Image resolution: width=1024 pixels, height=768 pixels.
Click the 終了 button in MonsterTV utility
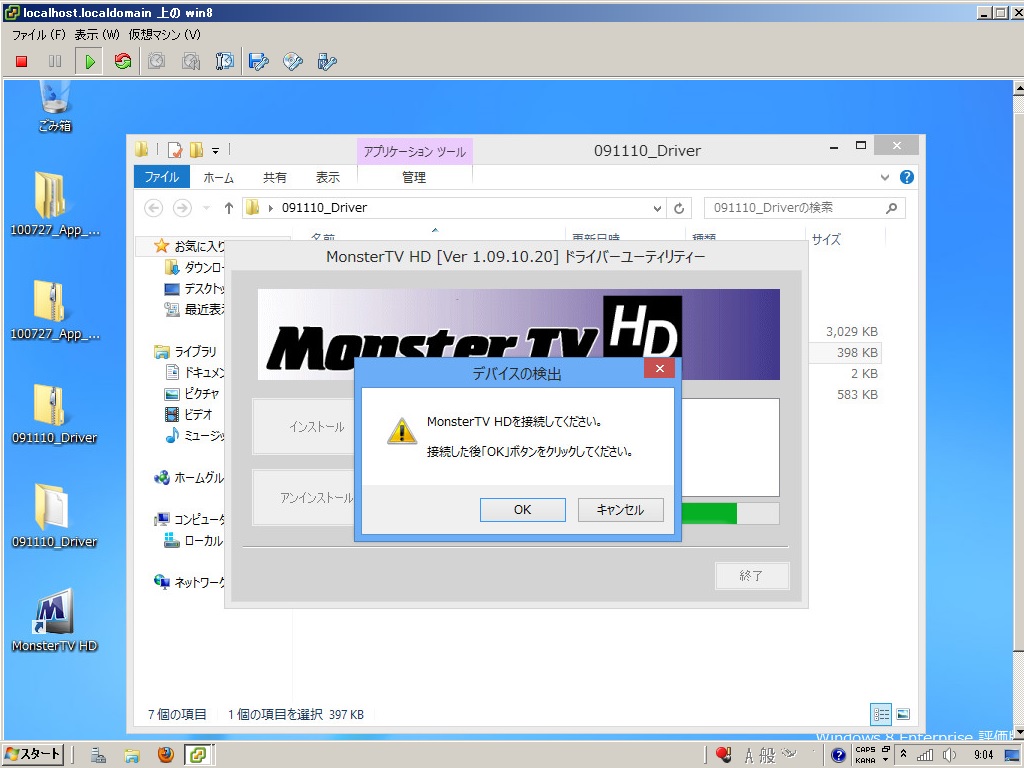[752, 576]
